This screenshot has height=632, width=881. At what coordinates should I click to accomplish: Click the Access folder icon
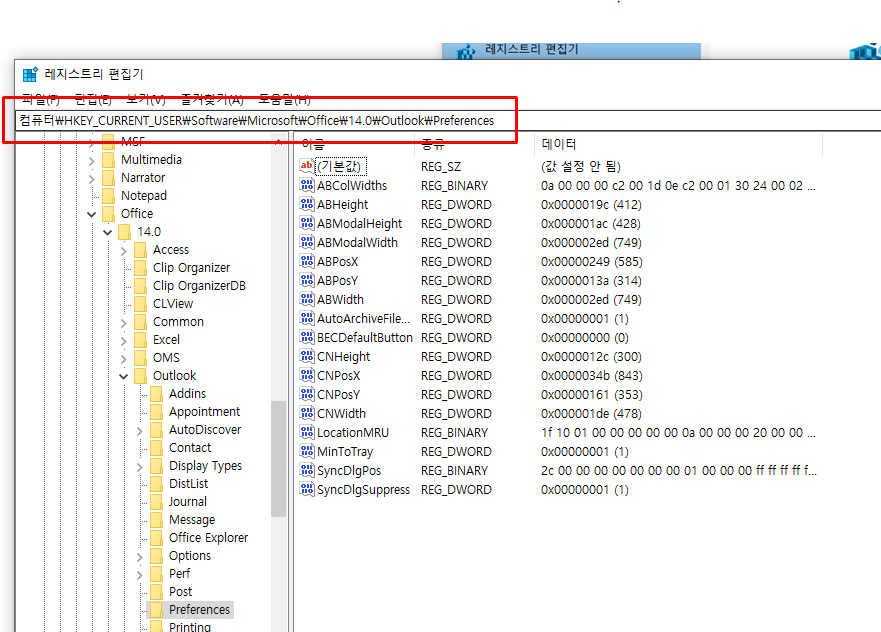tap(141, 249)
